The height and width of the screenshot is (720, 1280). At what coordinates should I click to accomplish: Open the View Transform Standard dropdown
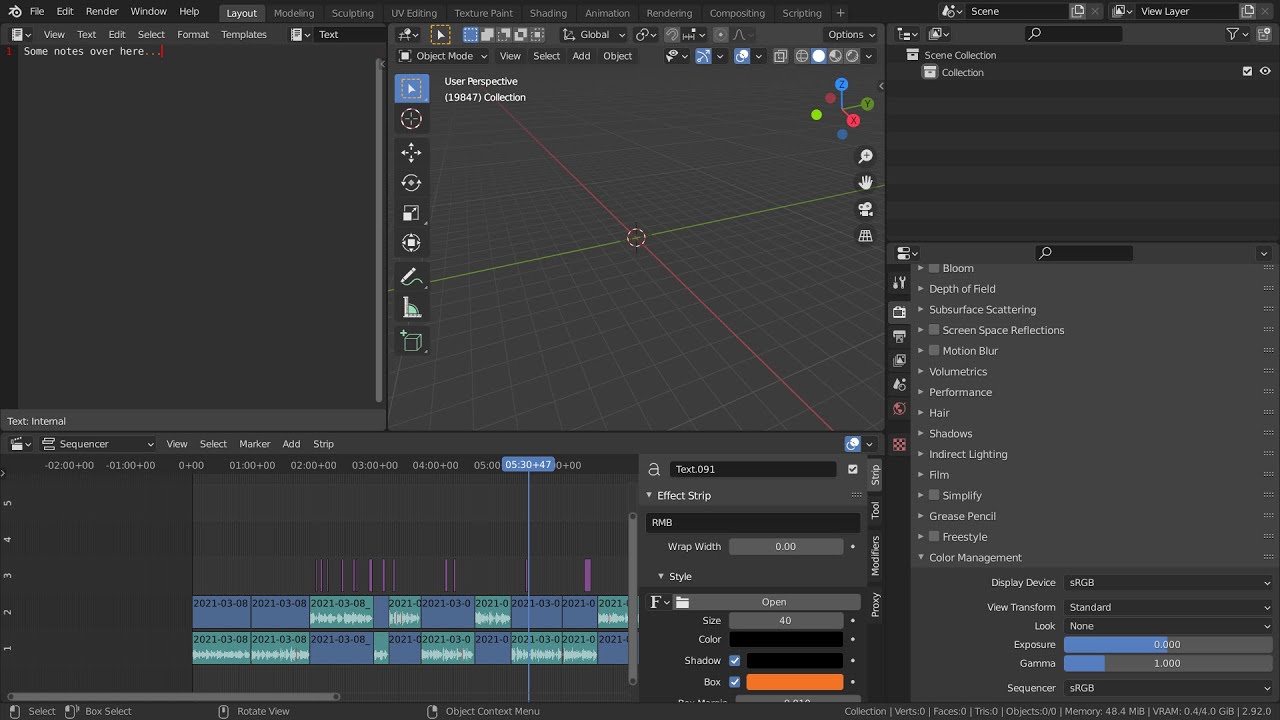pos(1169,607)
